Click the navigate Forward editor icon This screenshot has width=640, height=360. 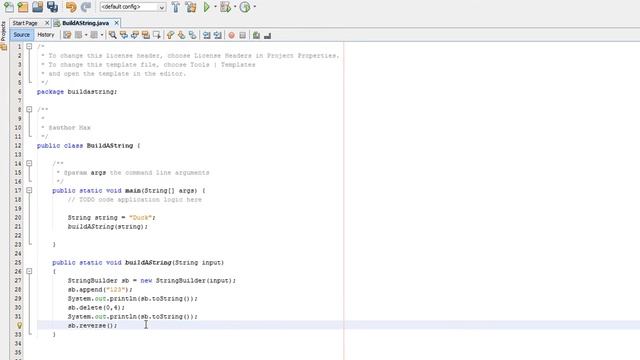tap(94, 36)
